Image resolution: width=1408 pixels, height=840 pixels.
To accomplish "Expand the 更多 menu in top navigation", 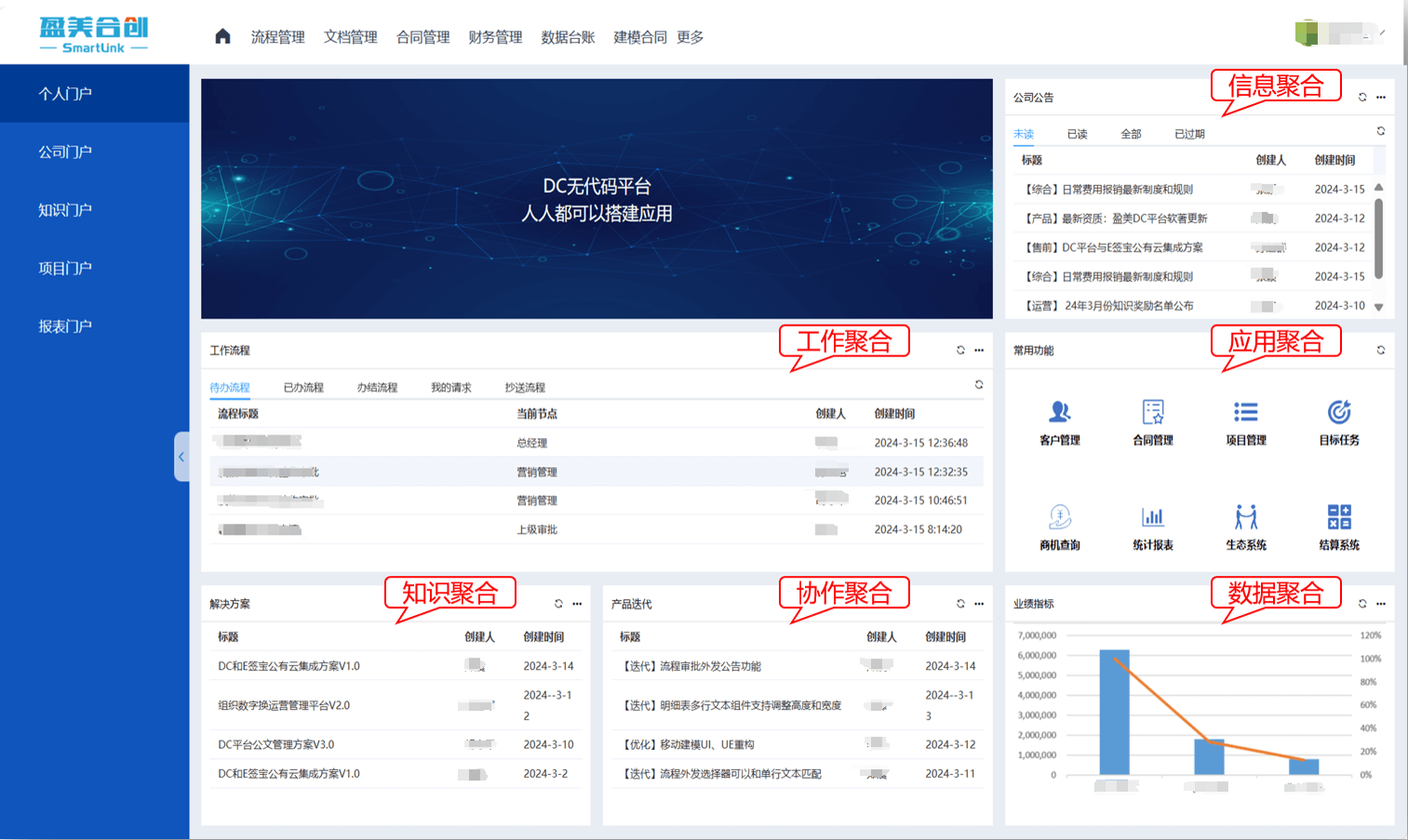I will point(690,37).
